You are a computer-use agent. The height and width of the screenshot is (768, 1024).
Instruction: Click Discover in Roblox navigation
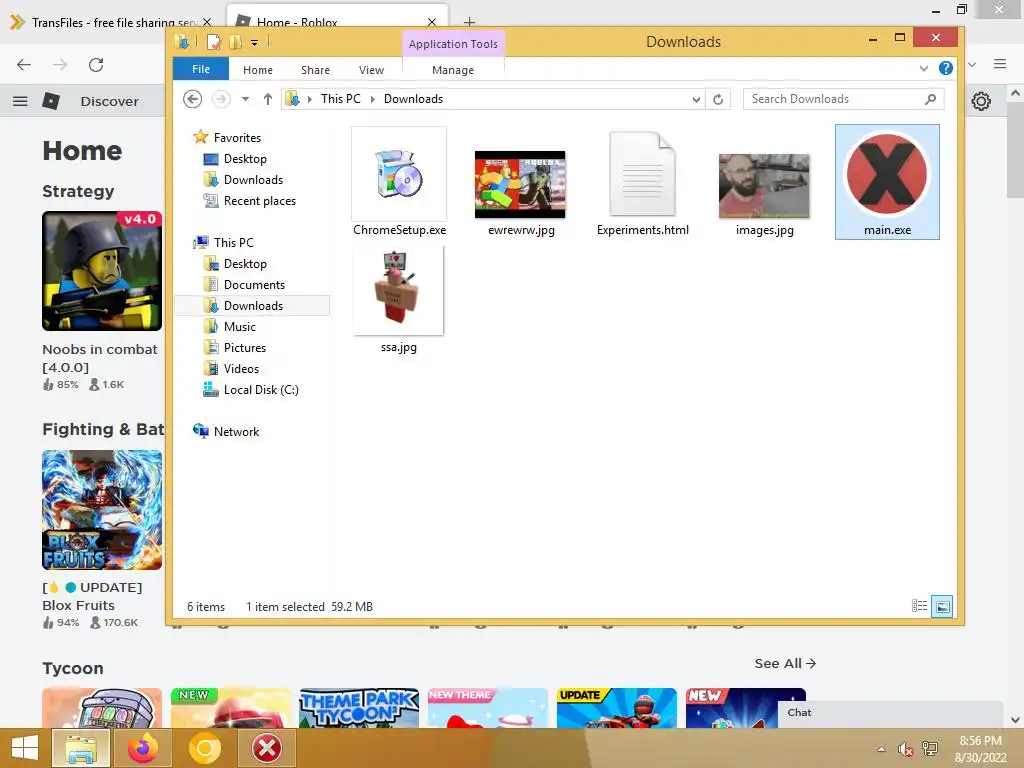coord(110,101)
